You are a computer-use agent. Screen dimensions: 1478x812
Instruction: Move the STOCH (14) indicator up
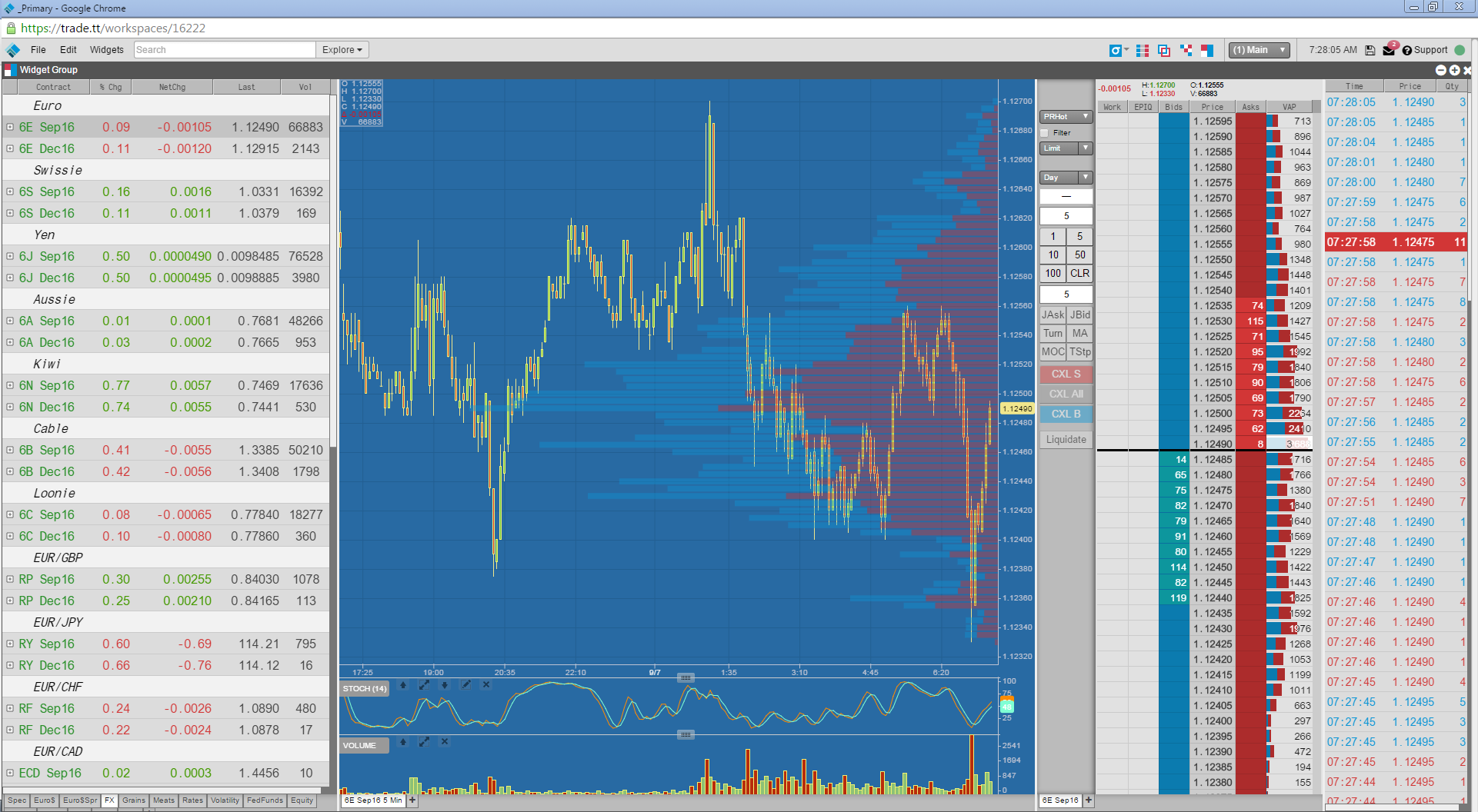(x=403, y=685)
